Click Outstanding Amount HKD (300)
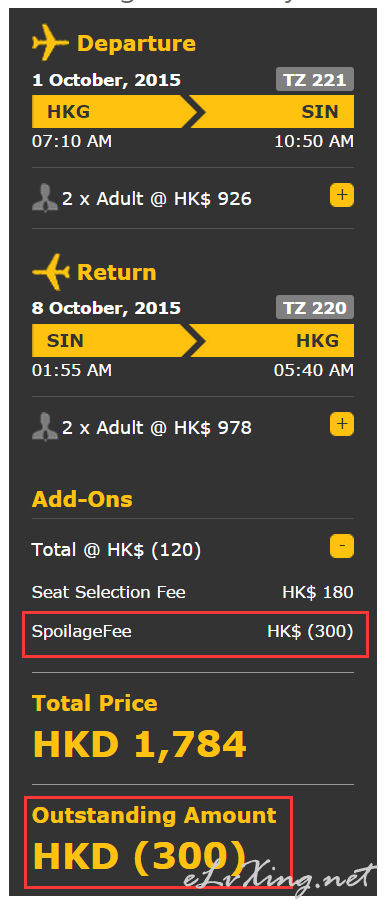The height and width of the screenshot is (911, 388). (155, 842)
